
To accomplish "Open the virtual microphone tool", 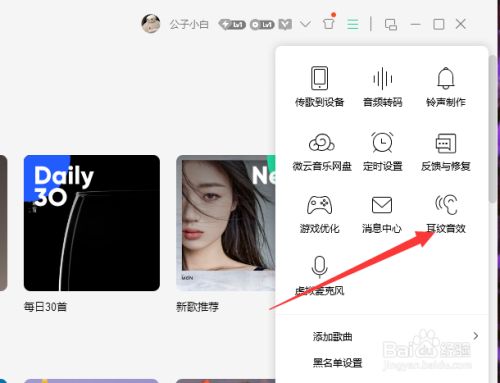I will 319,276.
